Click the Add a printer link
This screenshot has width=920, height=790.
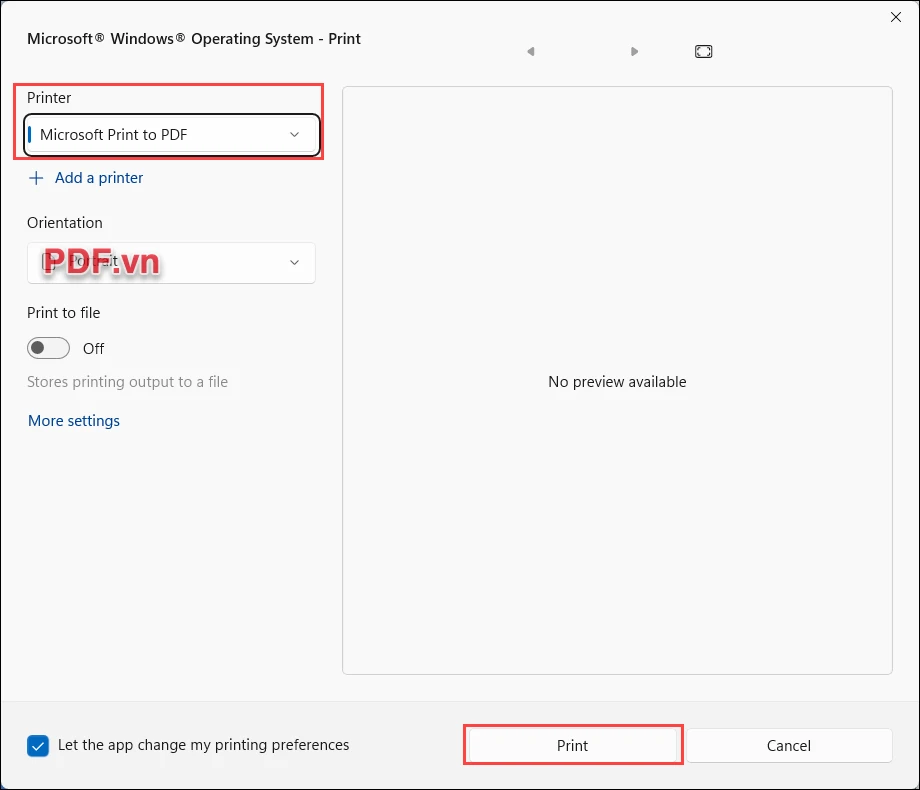pyautogui.click(x=99, y=178)
